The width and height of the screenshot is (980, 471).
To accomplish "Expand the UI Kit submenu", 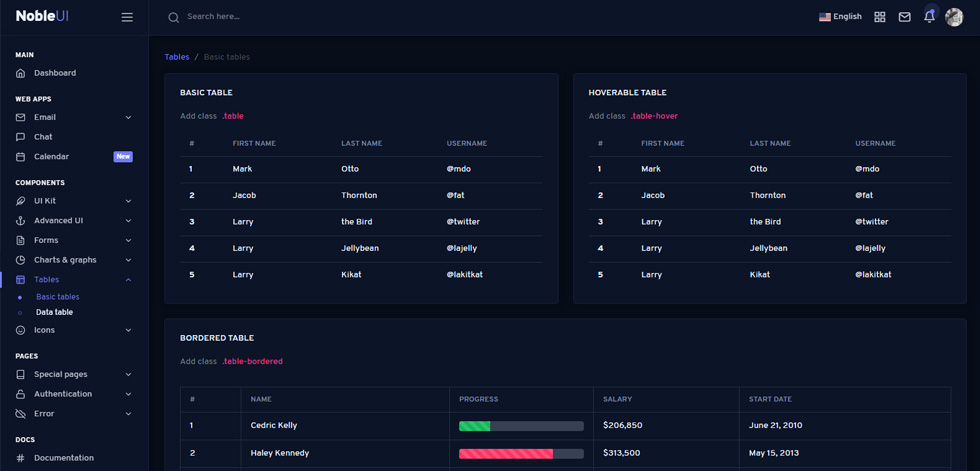I will pyautogui.click(x=74, y=201).
